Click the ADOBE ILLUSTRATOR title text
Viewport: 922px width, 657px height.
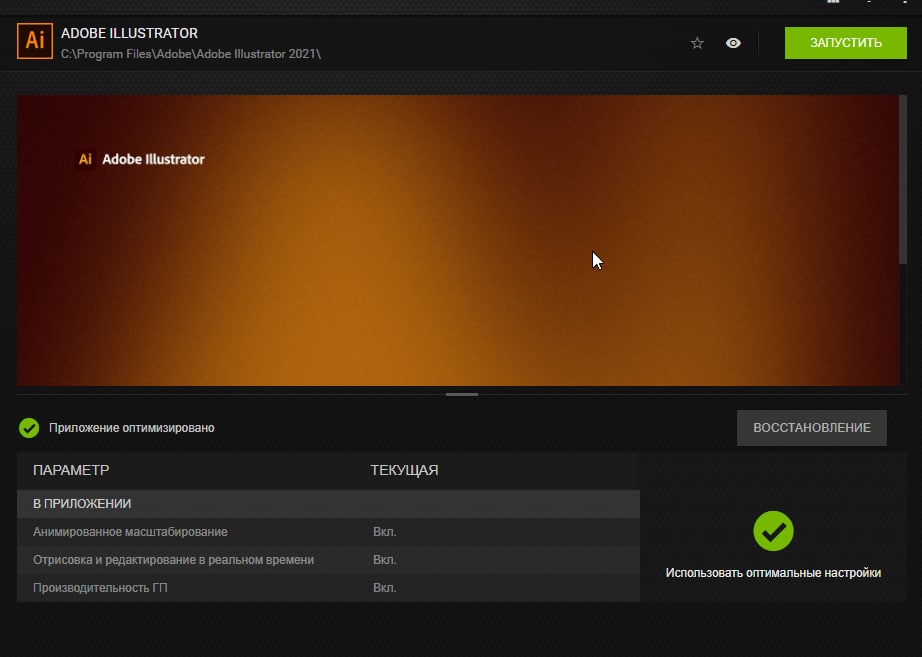[129, 34]
